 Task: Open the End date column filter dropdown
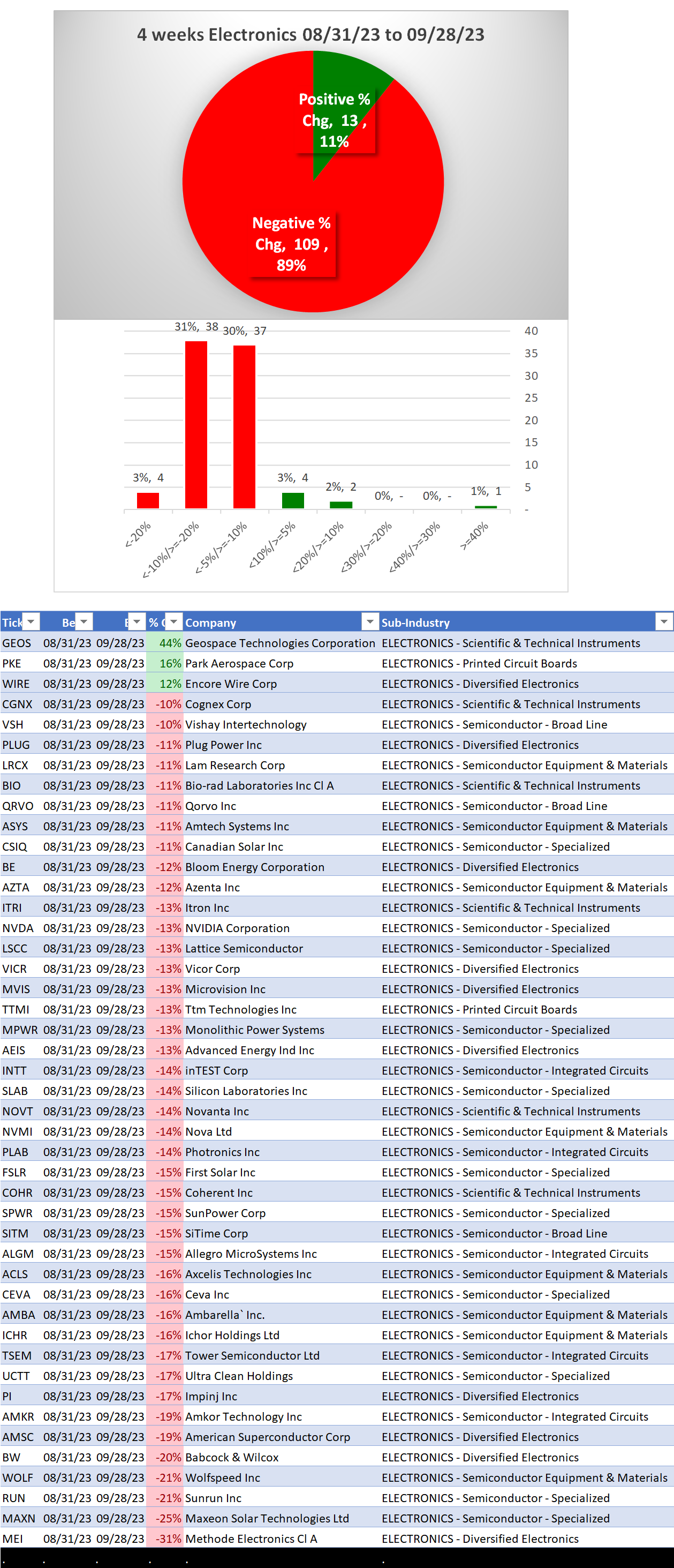click(x=137, y=621)
